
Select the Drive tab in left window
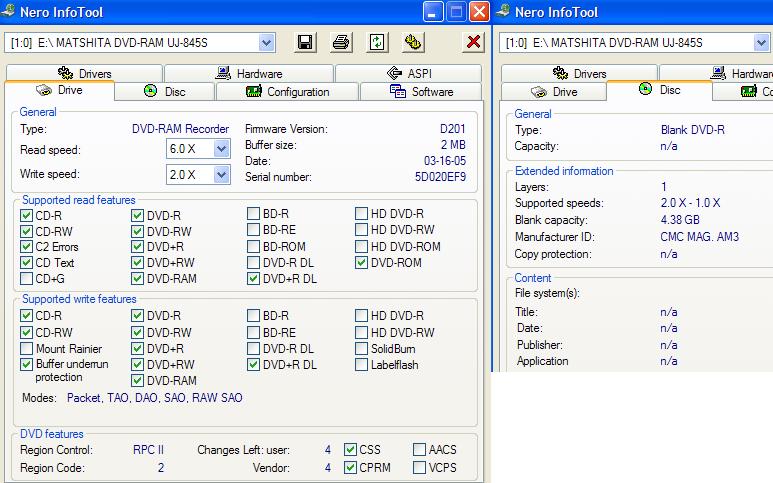click(60, 91)
